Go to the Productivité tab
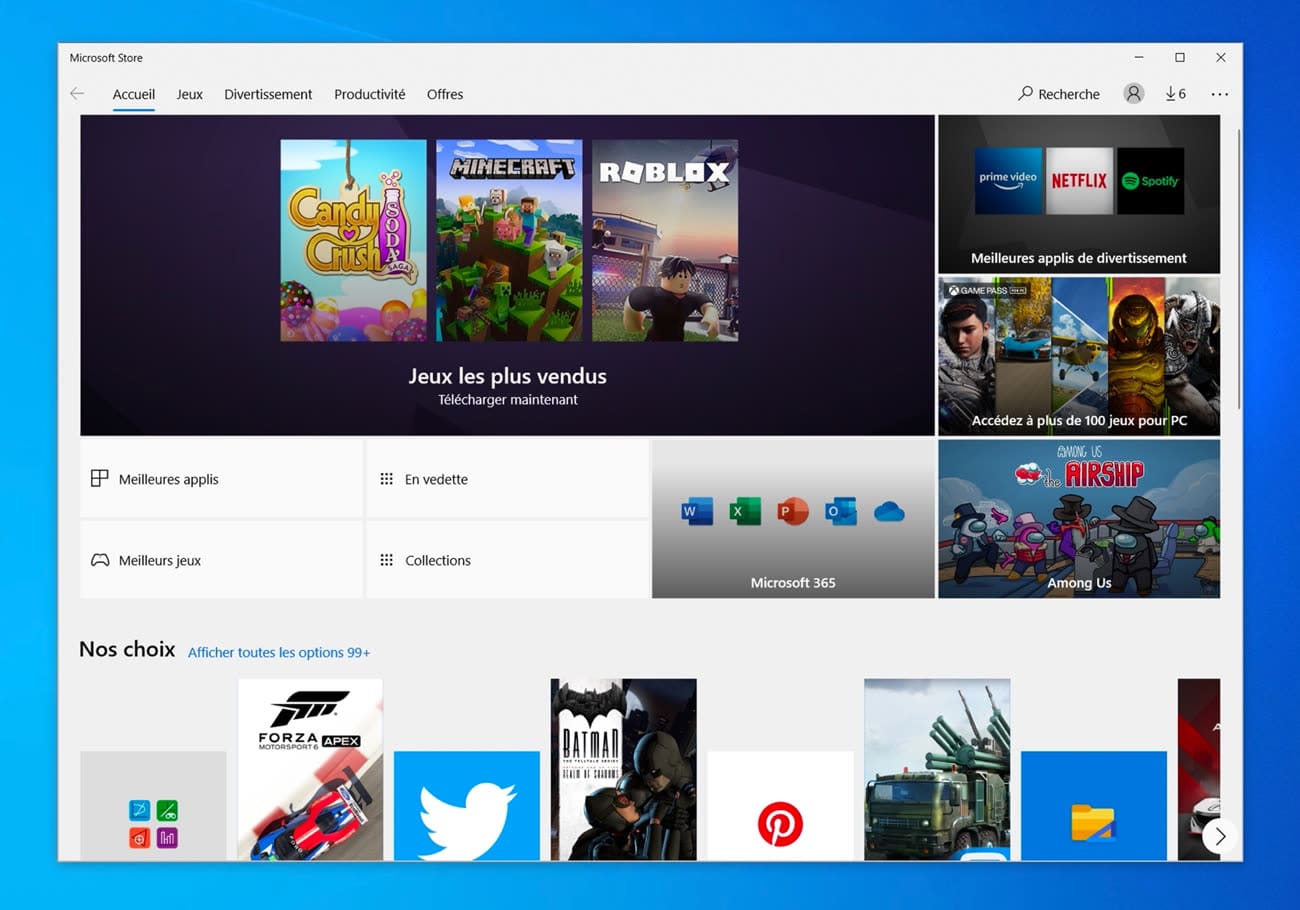This screenshot has width=1300, height=910. (370, 94)
